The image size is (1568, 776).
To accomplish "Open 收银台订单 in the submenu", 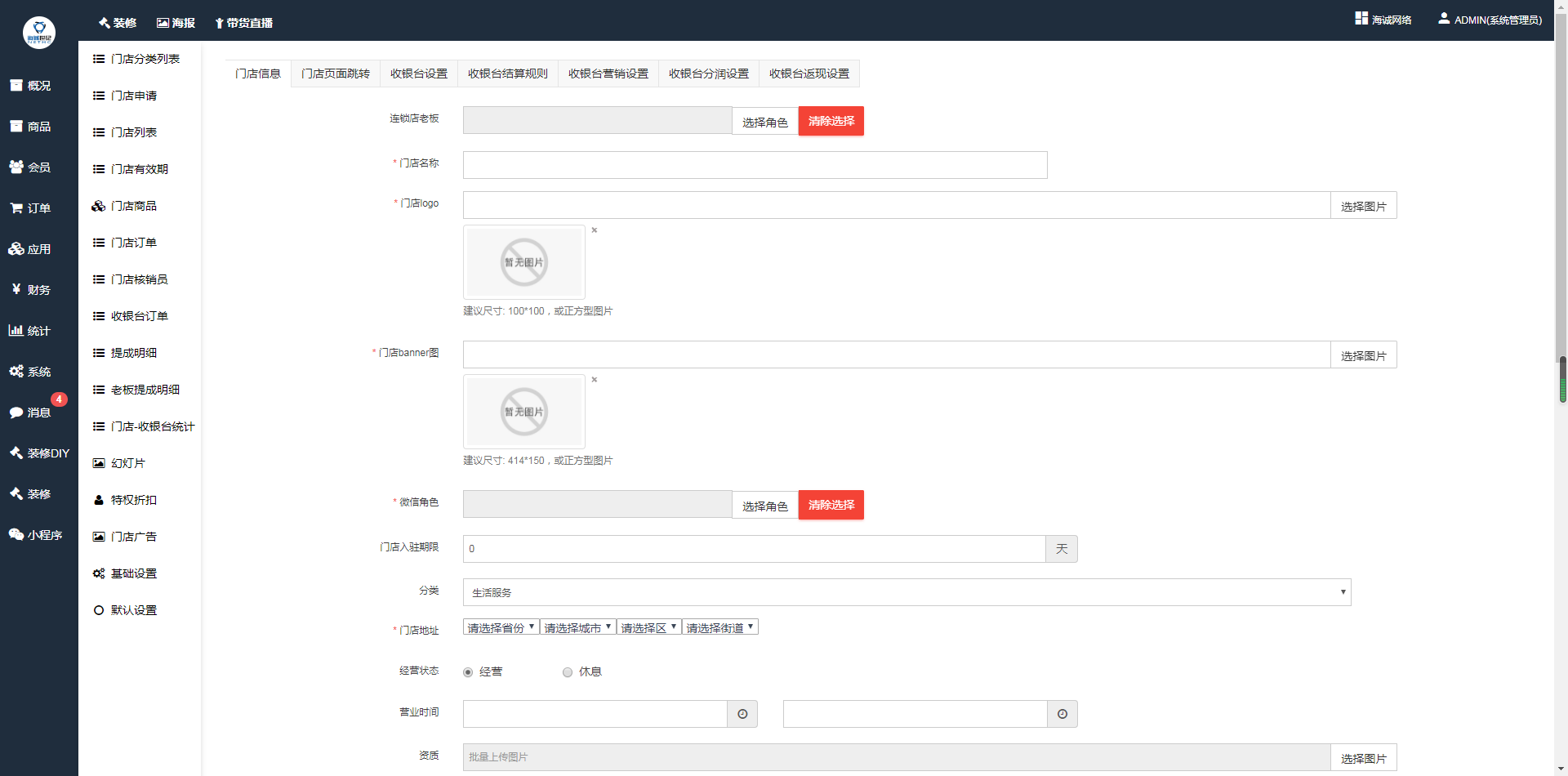I will point(140,316).
